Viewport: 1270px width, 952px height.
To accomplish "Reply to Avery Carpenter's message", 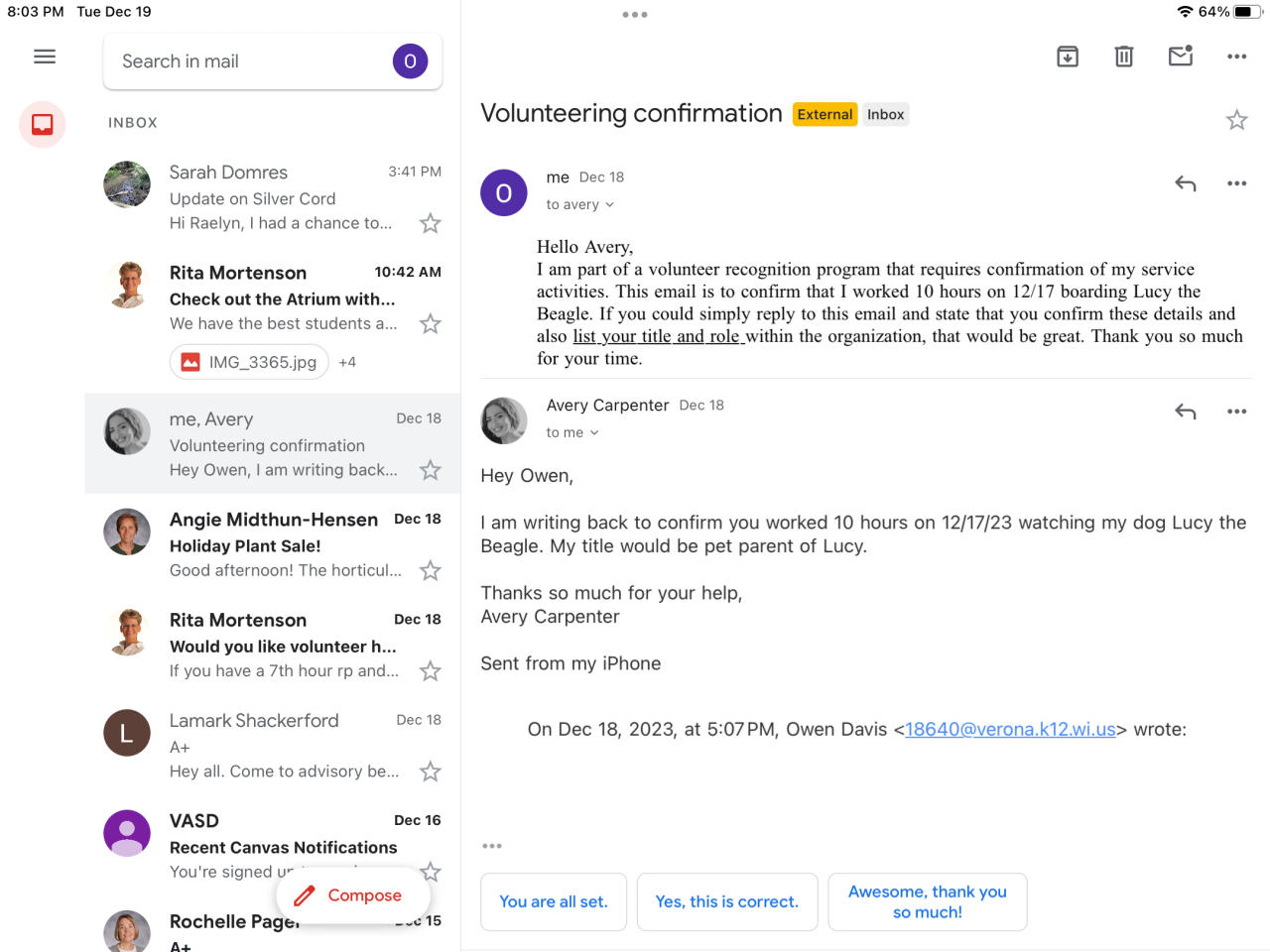I will click(x=1186, y=412).
